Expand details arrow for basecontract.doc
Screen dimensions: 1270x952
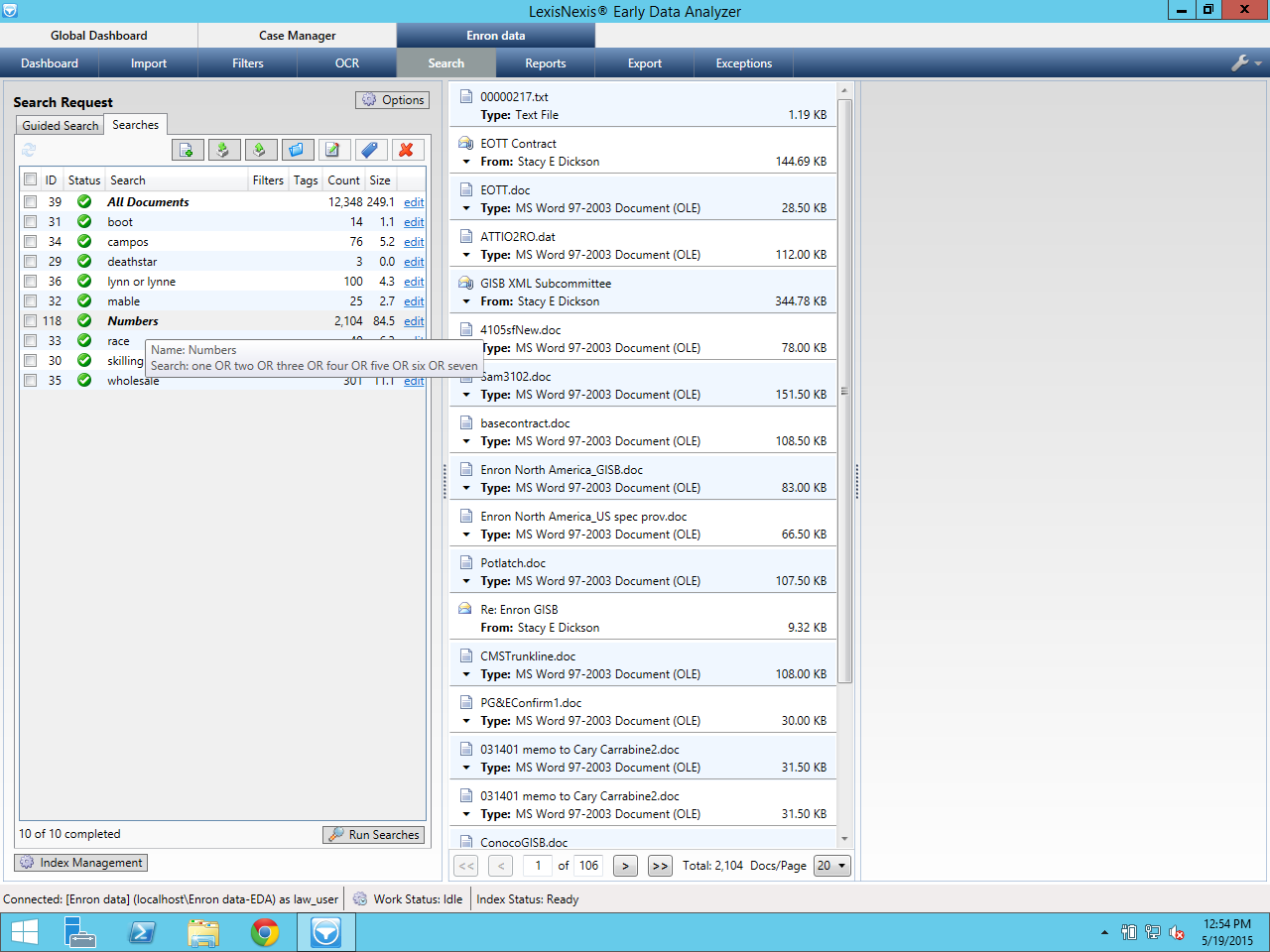pyautogui.click(x=466, y=441)
